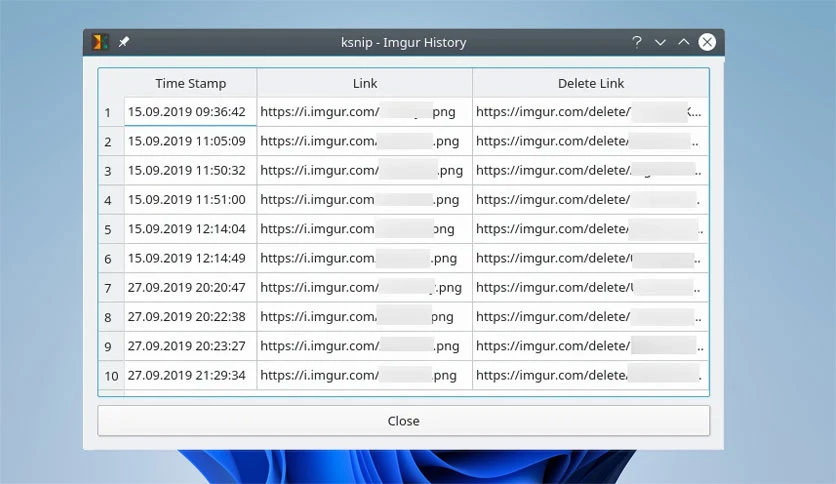Select row header number 3
The image size is (836, 484).
[111, 171]
